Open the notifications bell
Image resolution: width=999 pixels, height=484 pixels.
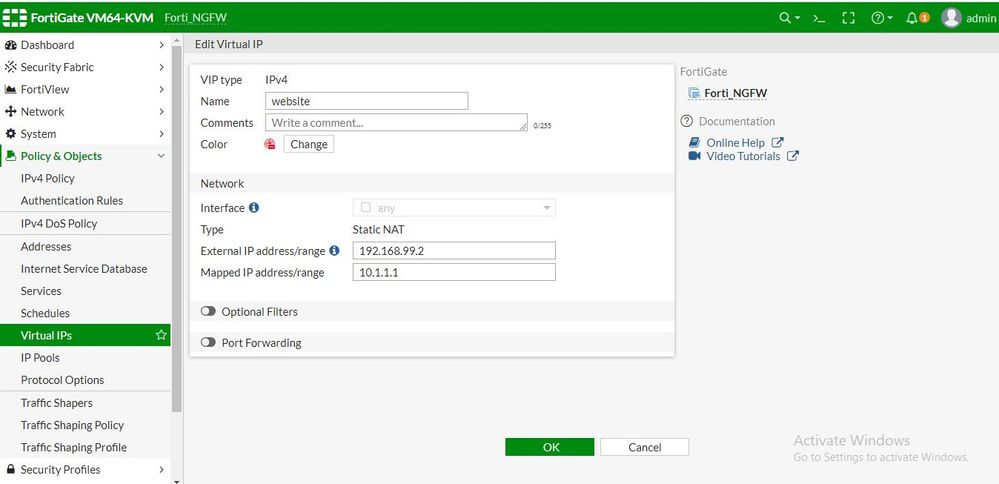click(912, 18)
